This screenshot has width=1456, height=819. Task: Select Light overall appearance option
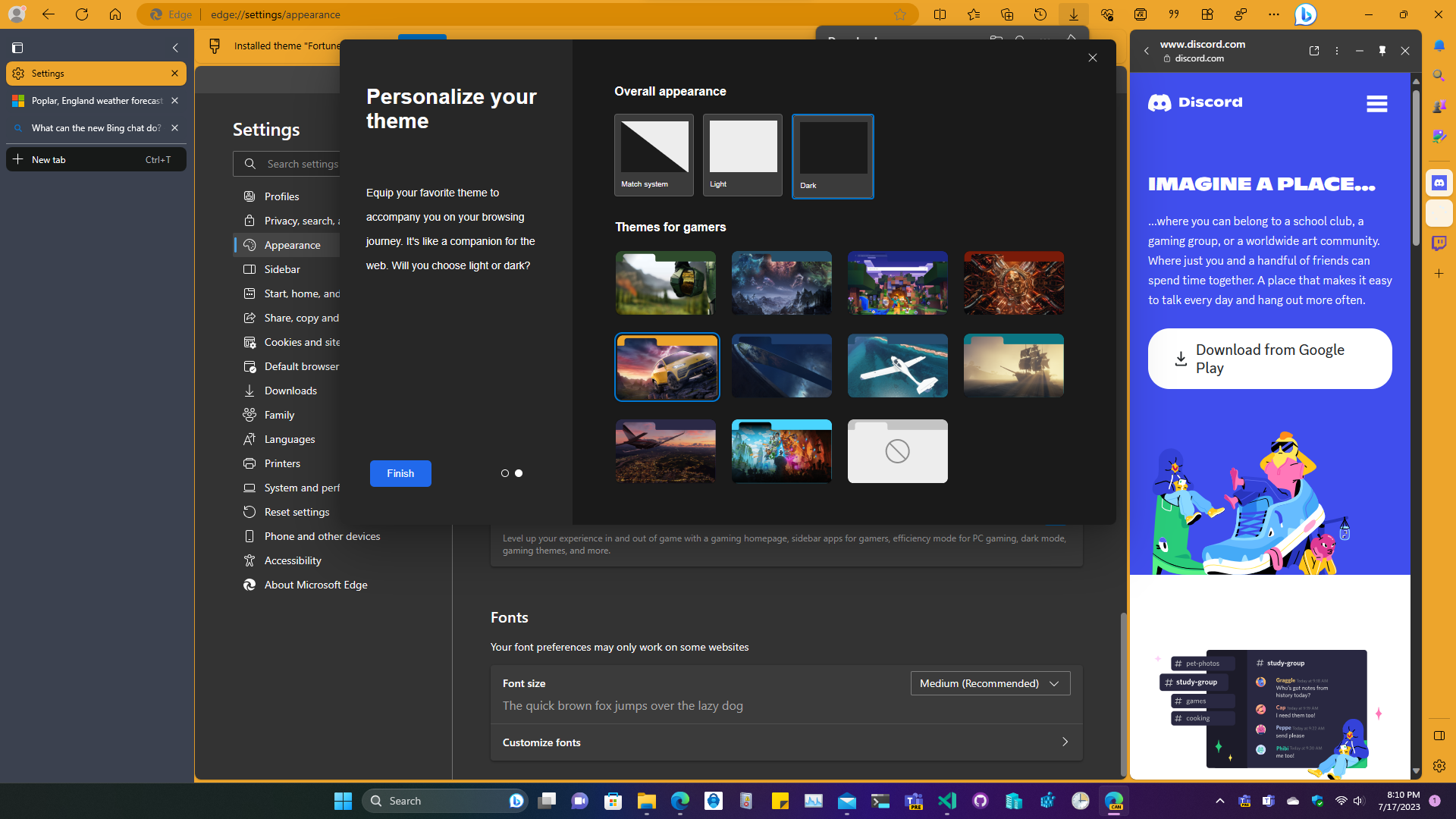pos(742,155)
